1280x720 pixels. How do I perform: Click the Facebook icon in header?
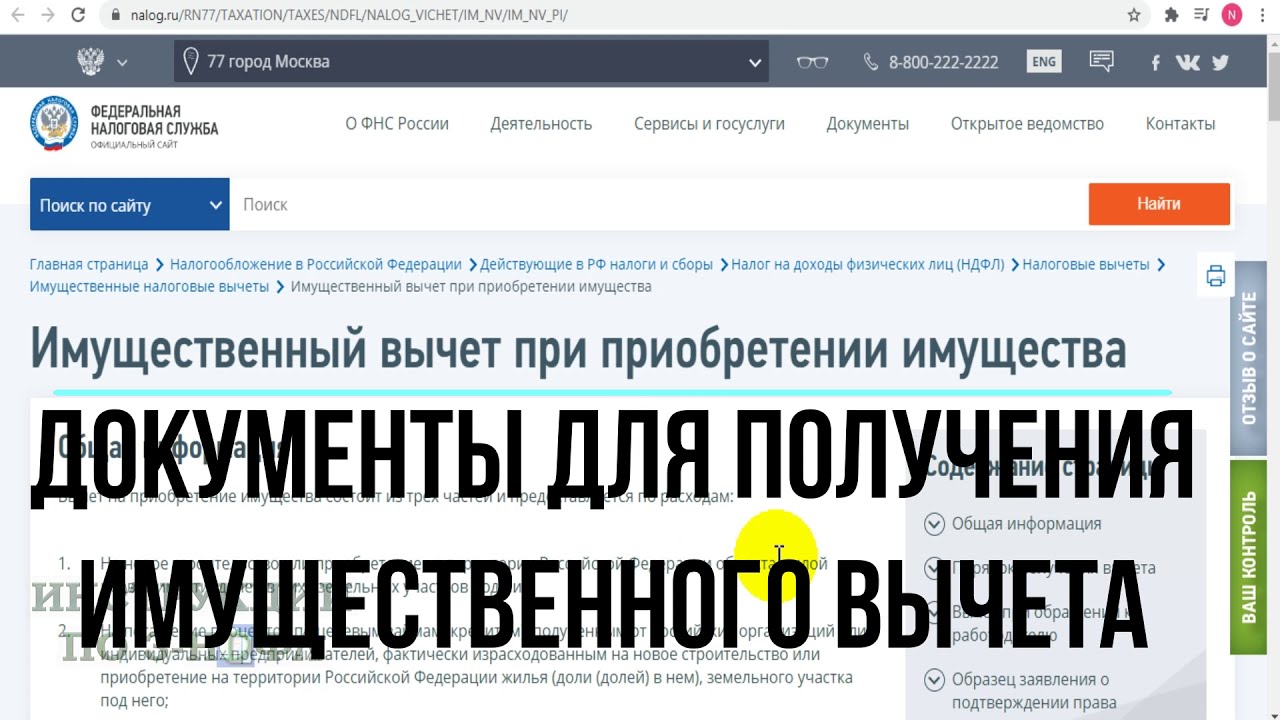pos(1155,62)
